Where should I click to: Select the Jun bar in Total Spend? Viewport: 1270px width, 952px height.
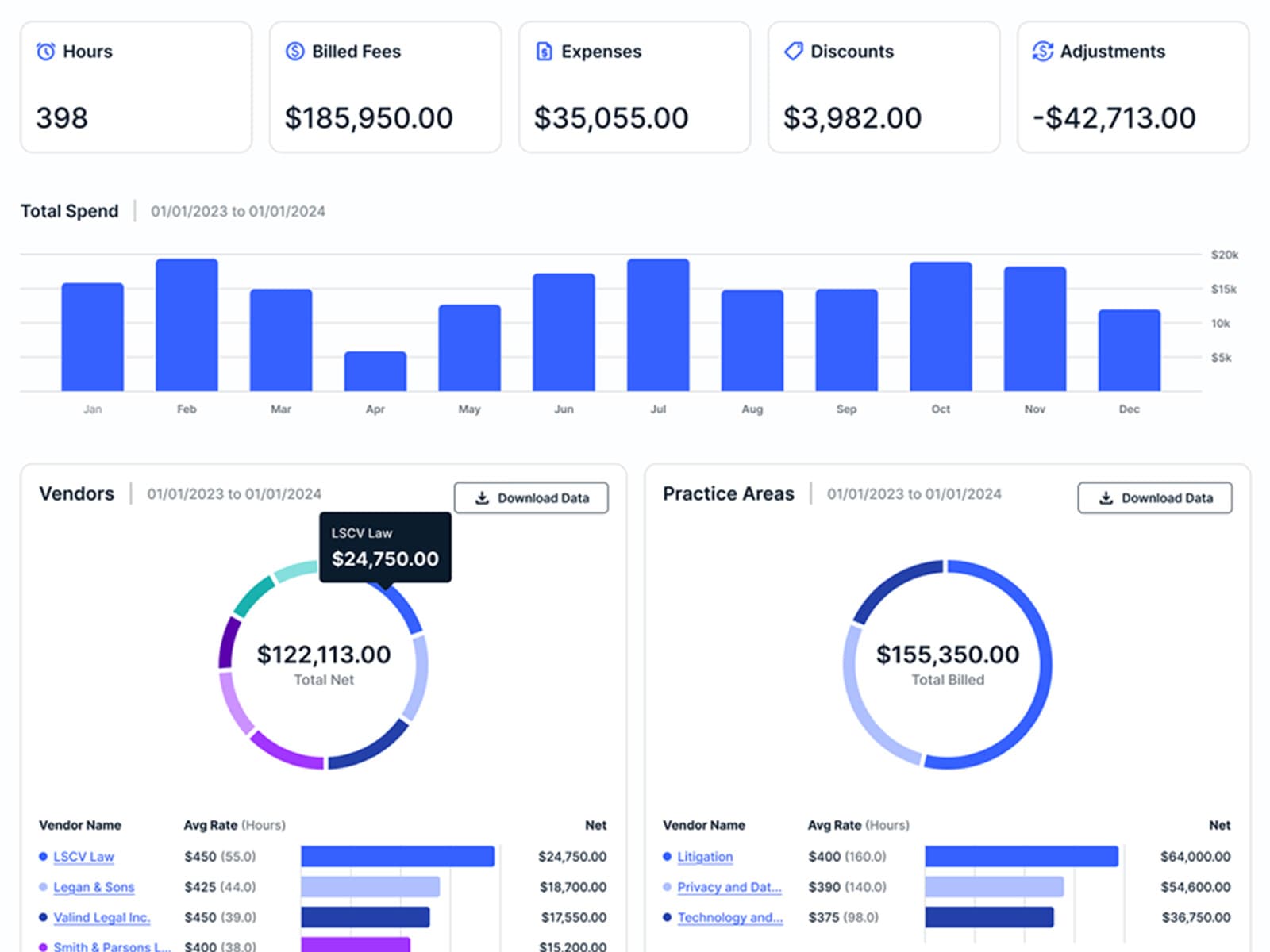(564, 332)
